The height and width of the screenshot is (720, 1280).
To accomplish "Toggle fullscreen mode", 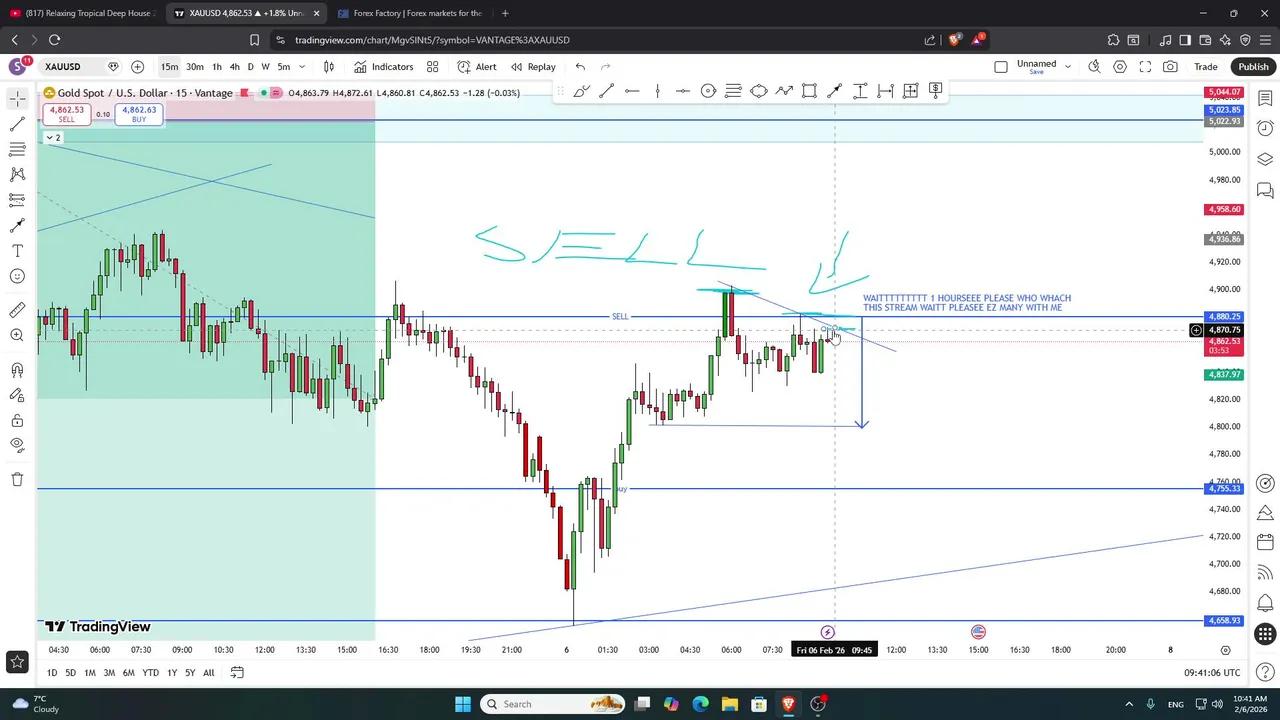I will (x=1145, y=67).
